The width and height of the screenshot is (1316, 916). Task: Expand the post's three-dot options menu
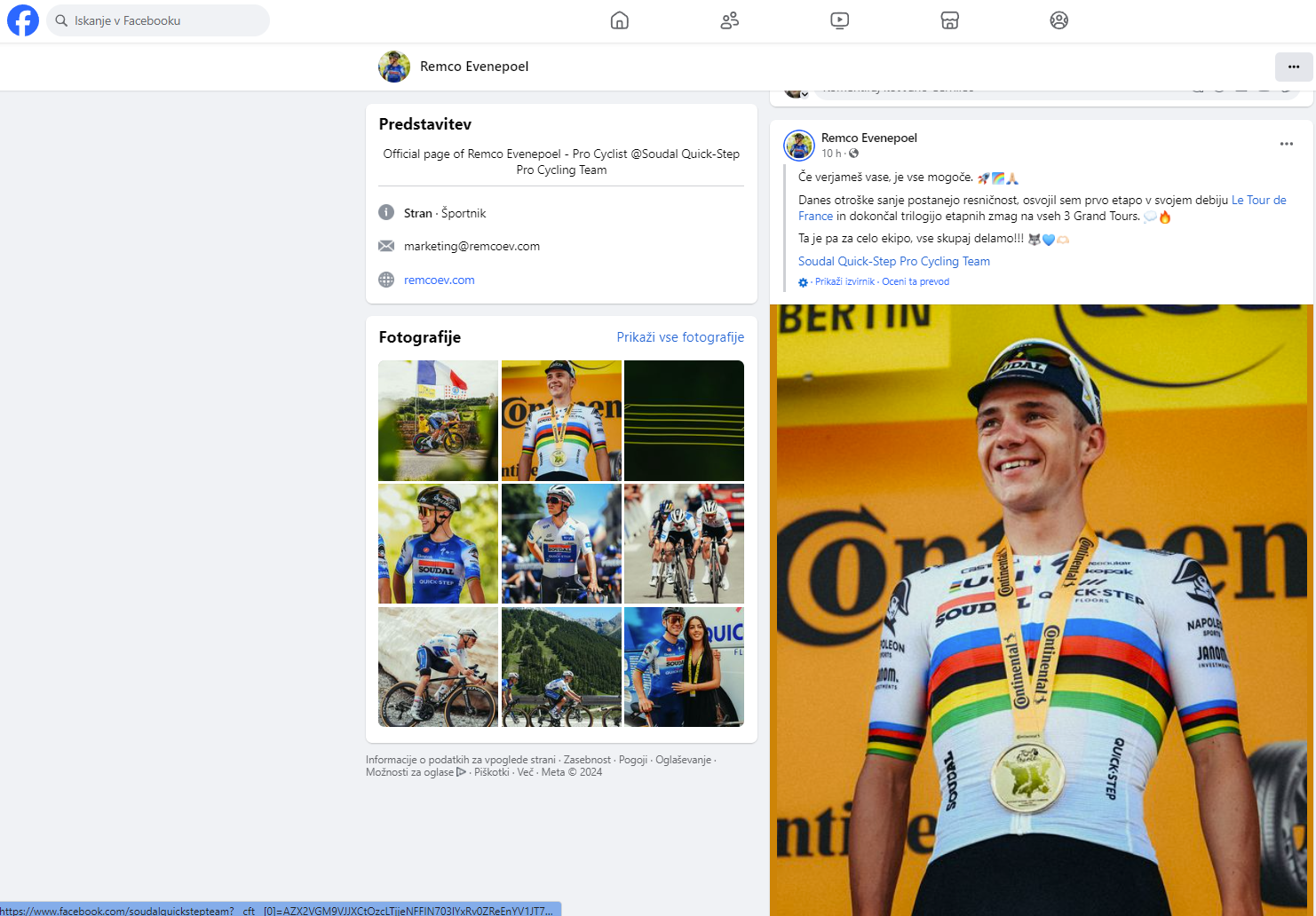1287,144
